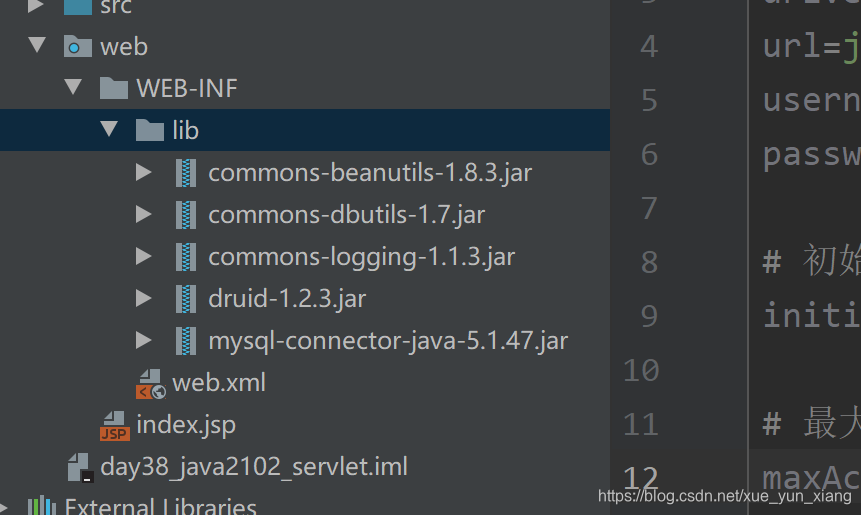Click editor gutter line number 11
Screen dimensions: 861x515
coord(641,424)
